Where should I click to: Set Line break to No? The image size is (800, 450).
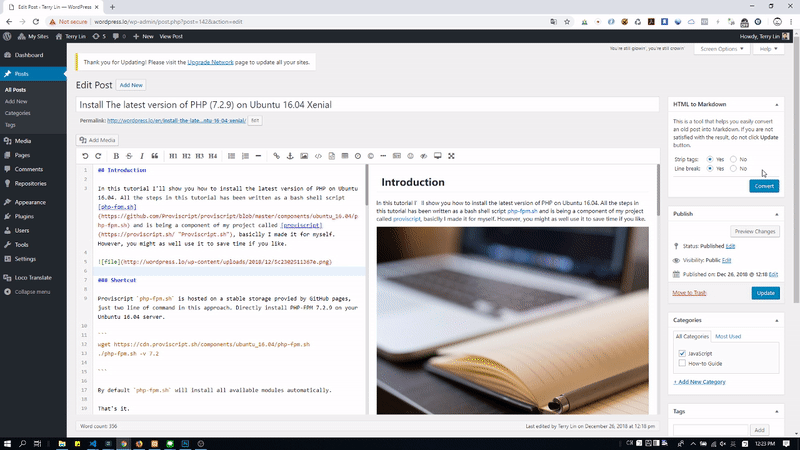point(733,168)
